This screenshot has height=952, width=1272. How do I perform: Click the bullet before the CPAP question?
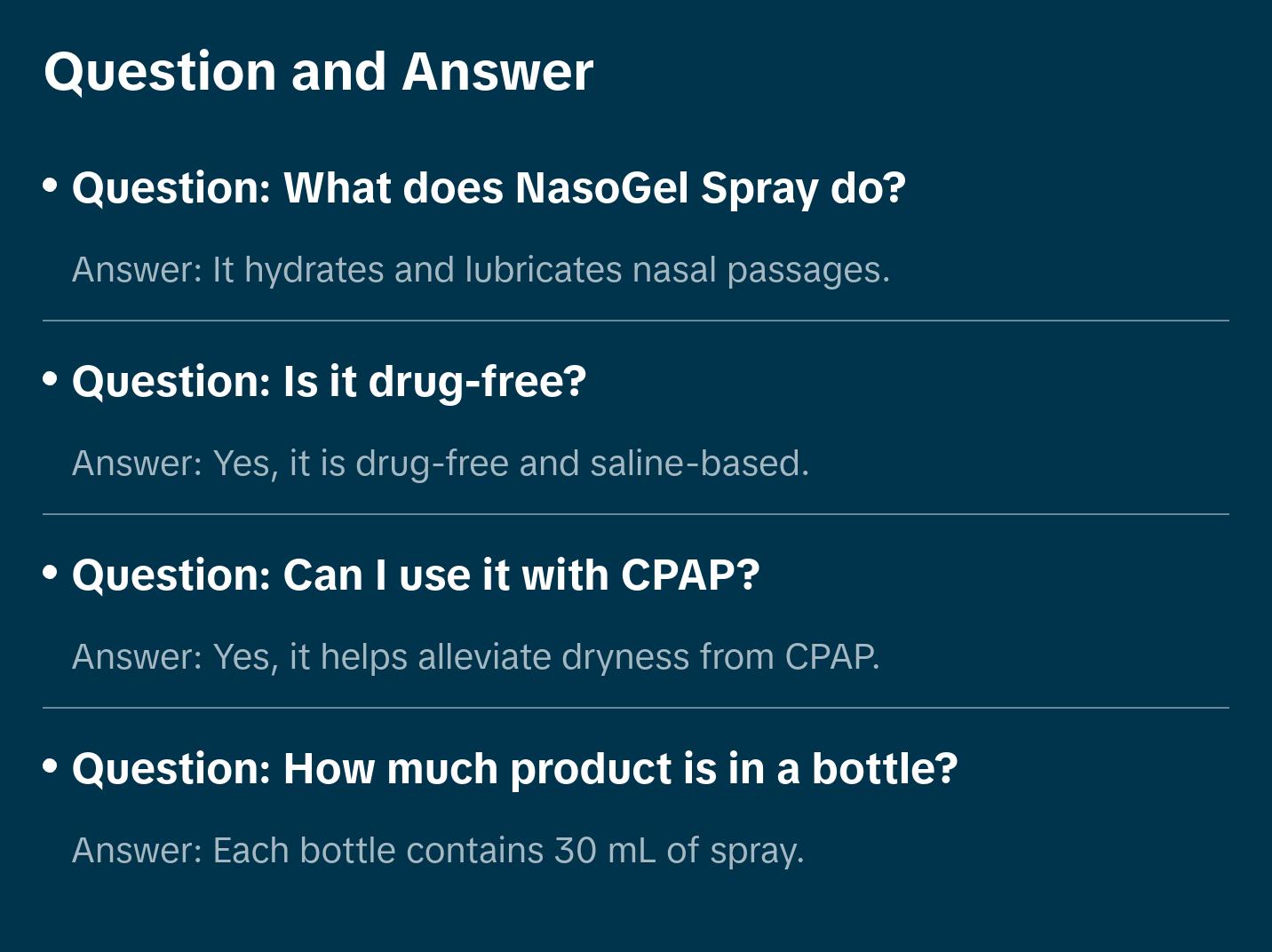tap(51, 572)
